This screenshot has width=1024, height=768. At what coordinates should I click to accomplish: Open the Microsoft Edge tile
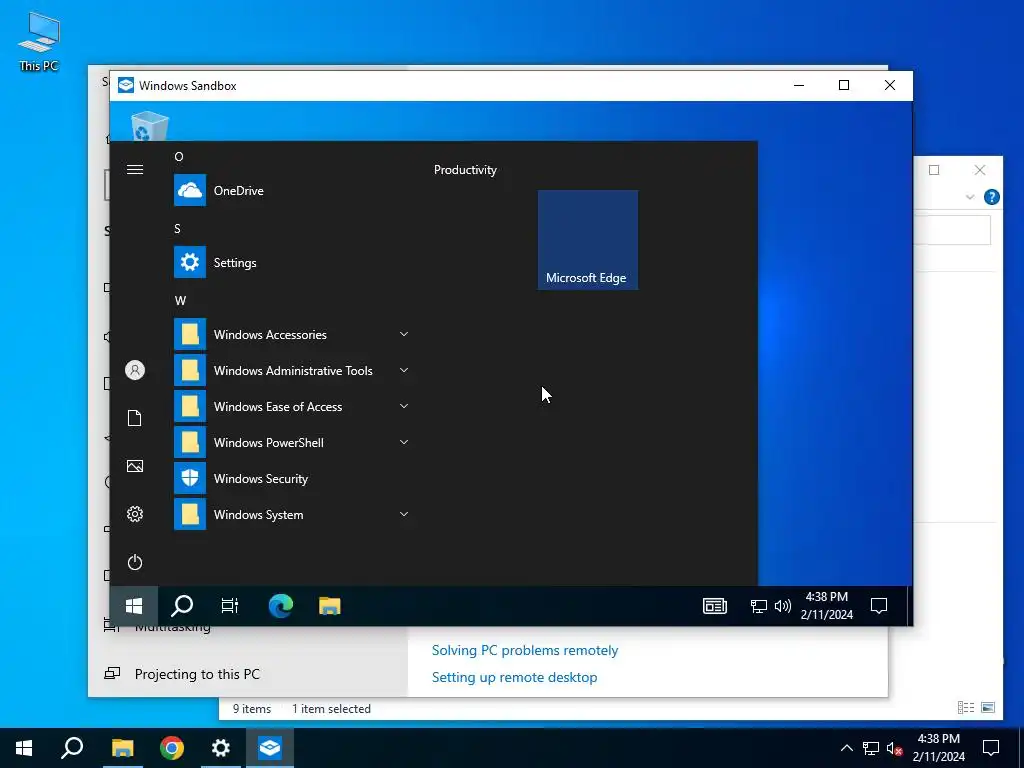pyautogui.click(x=588, y=240)
